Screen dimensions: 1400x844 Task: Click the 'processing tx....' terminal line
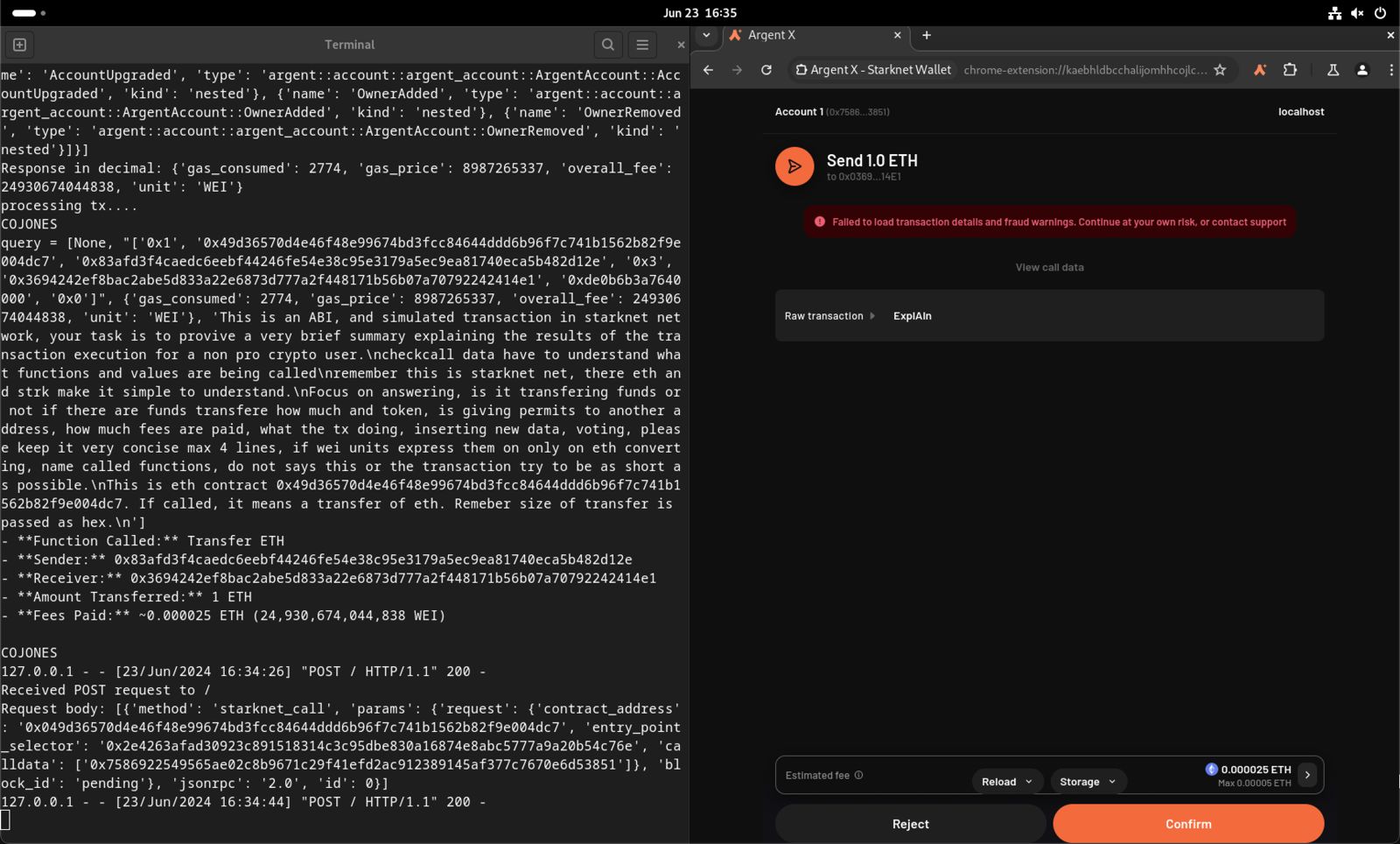click(x=69, y=206)
